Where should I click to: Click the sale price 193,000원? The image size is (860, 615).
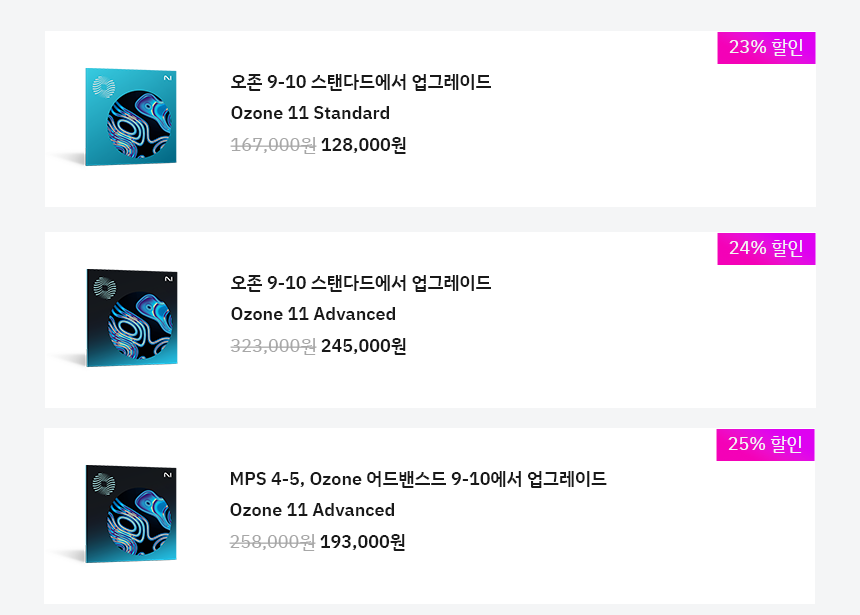coord(363,541)
